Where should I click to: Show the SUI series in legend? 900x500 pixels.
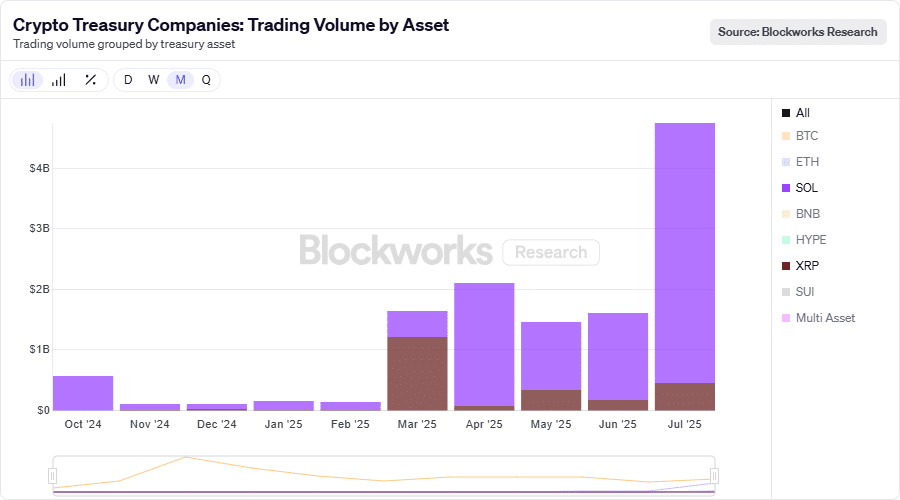tap(805, 291)
